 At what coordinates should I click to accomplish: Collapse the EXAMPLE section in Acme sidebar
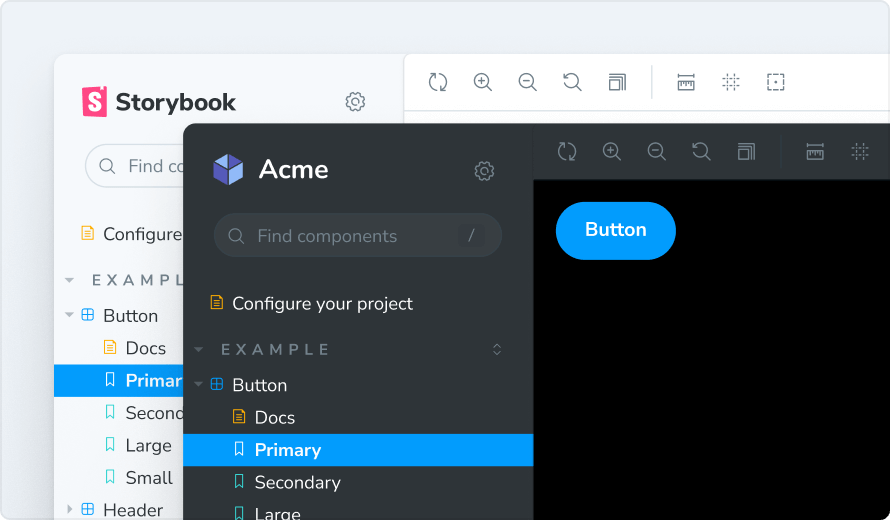pyautogui.click(x=199, y=350)
